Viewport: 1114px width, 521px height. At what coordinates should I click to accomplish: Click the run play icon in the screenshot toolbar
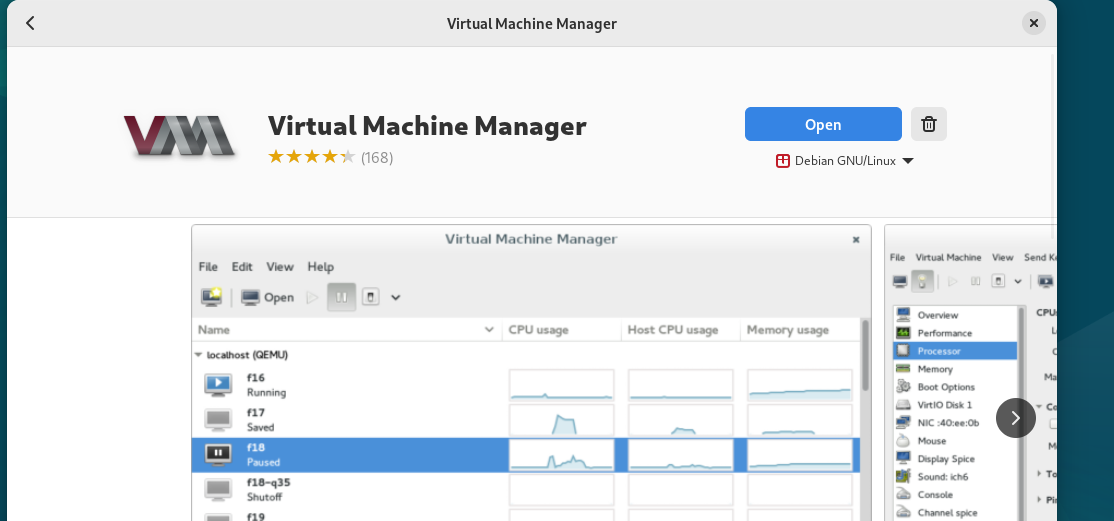312,297
